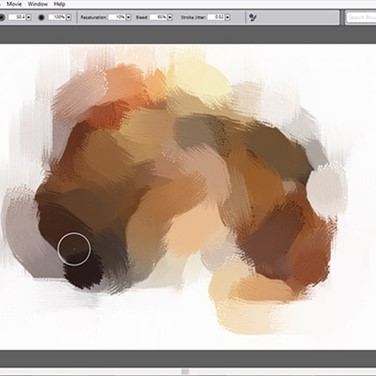
Task: Click the brush size value field
Action: [x=17, y=17]
